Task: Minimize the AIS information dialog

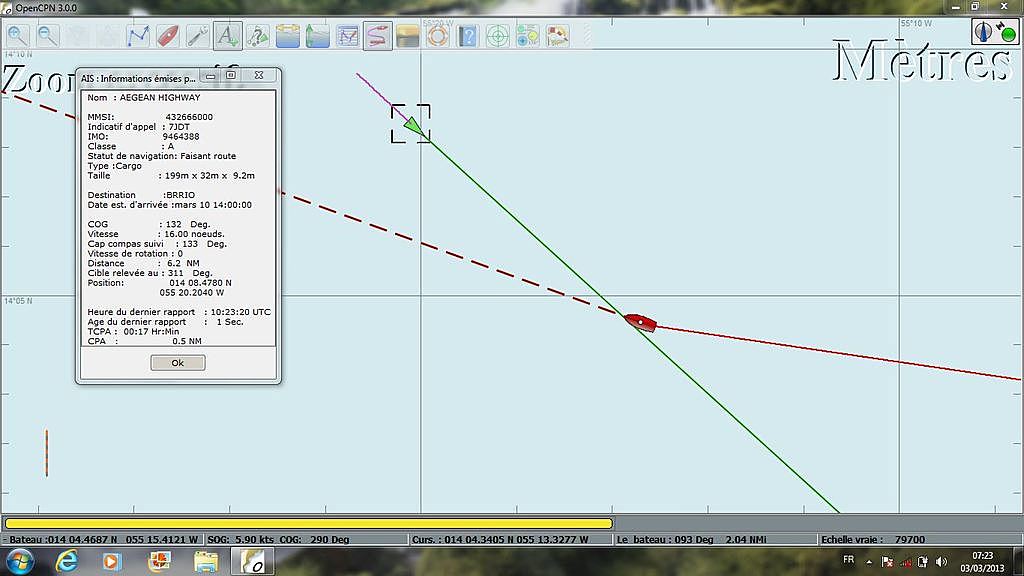Action: (x=210, y=76)
